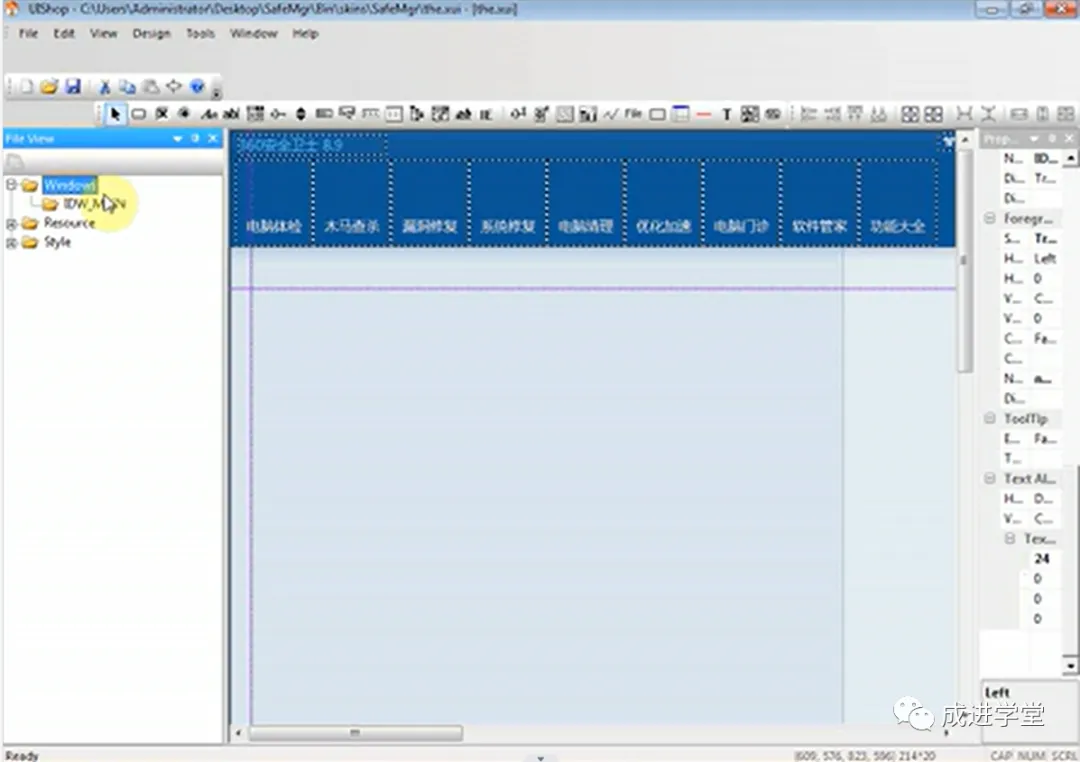Viewport: 1080px width, 762px height.
Task: Select the spin up-down control tool
Action: coord(300,114)
